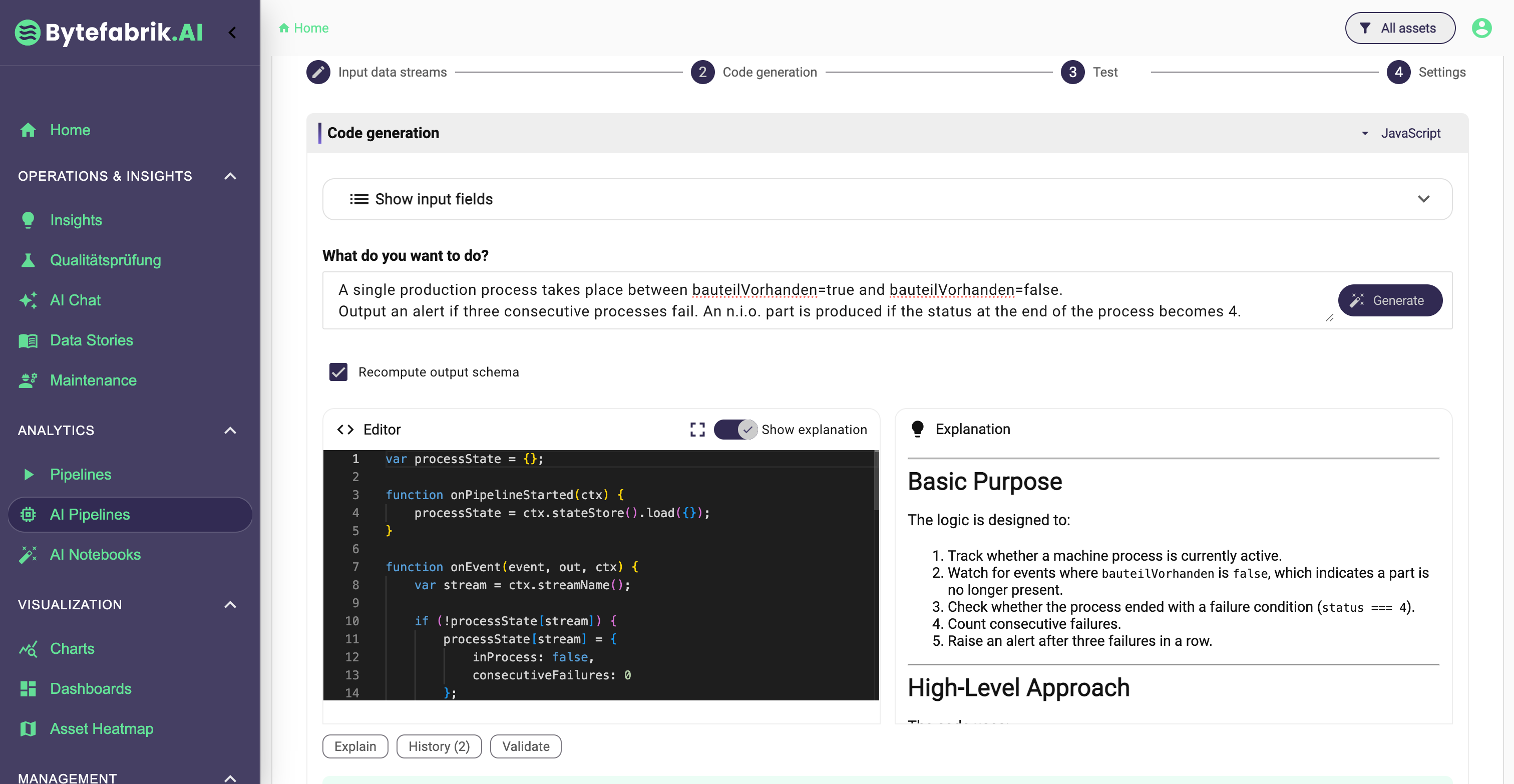This screenshot has width=1514, height=784.
Task: Click the list icon beside Show input fields
Action: click(x=359, y=199)
